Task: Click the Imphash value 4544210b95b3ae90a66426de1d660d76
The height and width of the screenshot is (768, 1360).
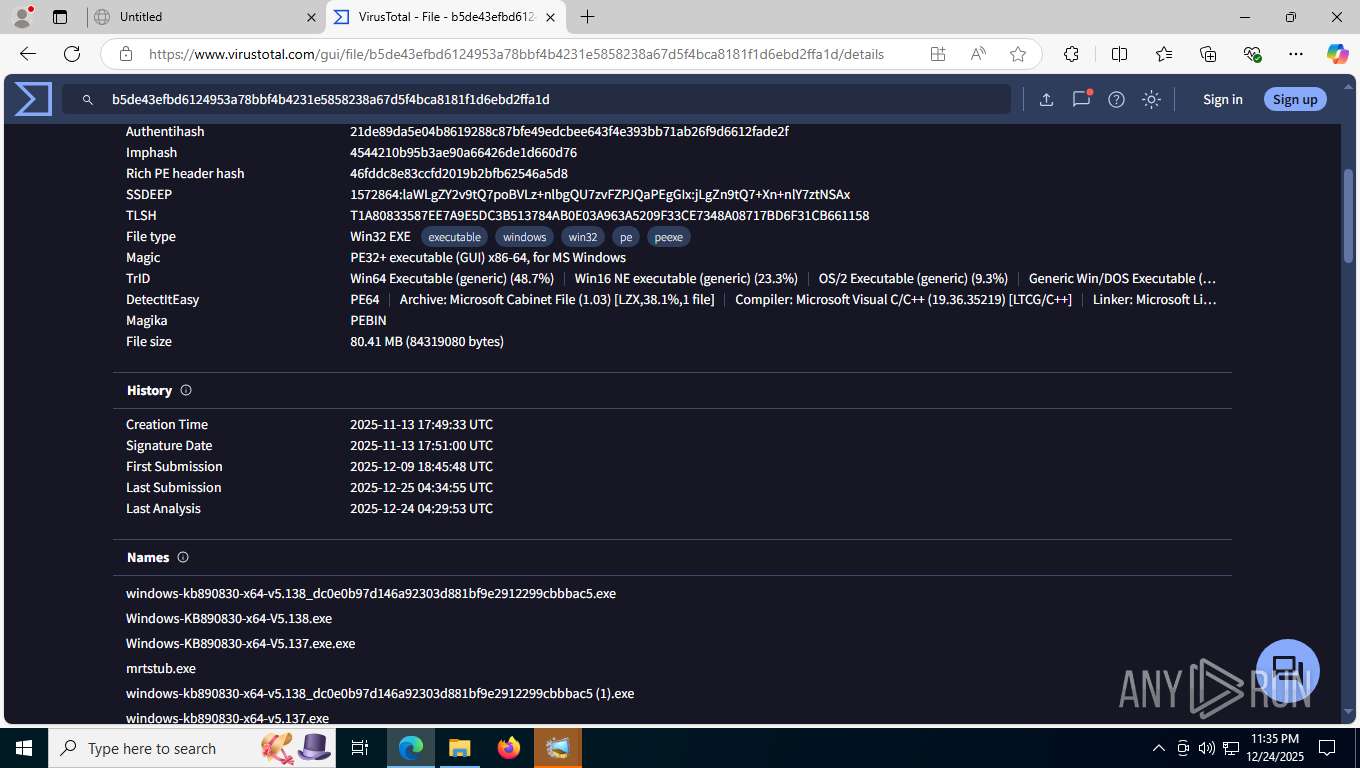Action: tap(463, 152)
